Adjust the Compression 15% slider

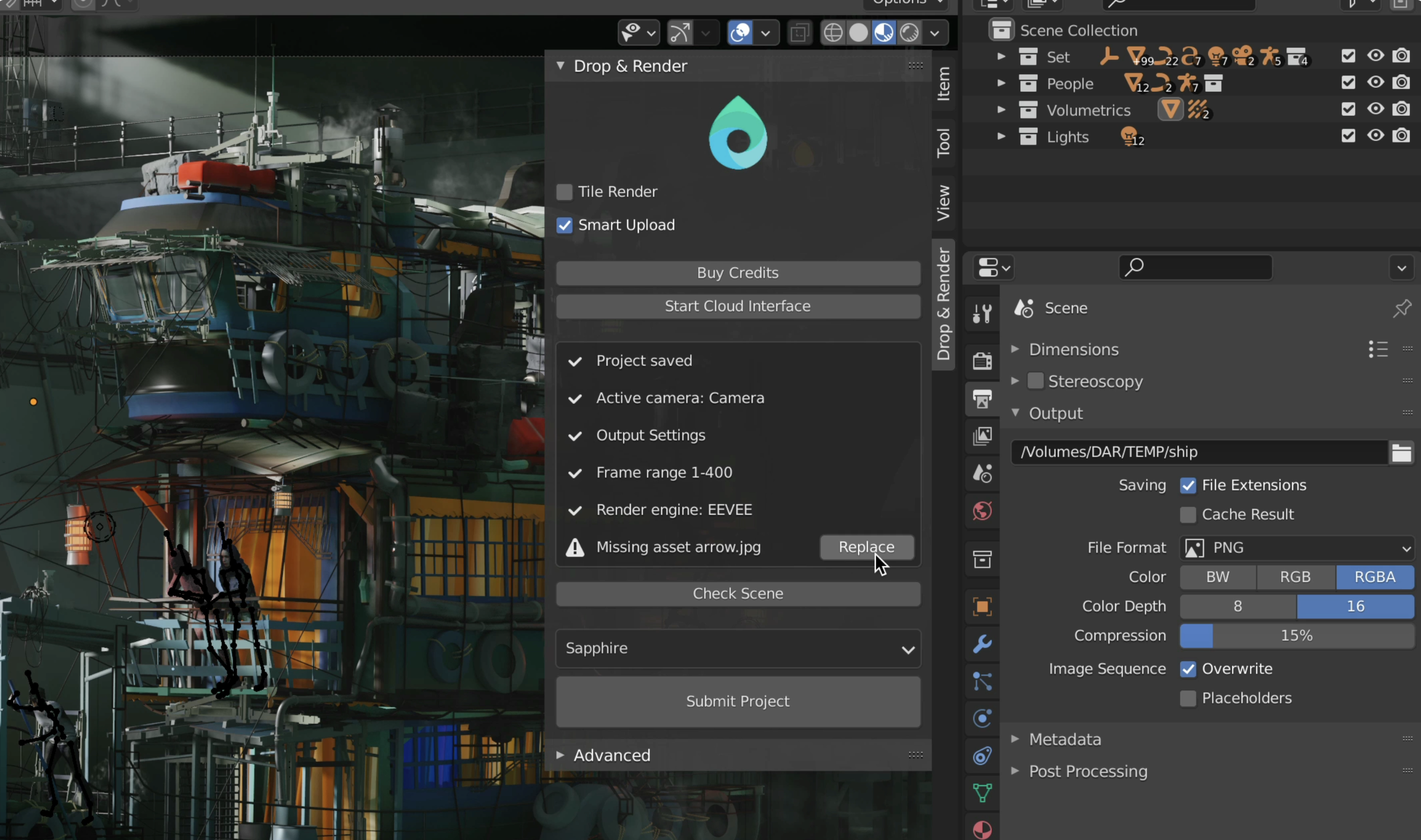pyautogui.click(x=1297, y=635)
